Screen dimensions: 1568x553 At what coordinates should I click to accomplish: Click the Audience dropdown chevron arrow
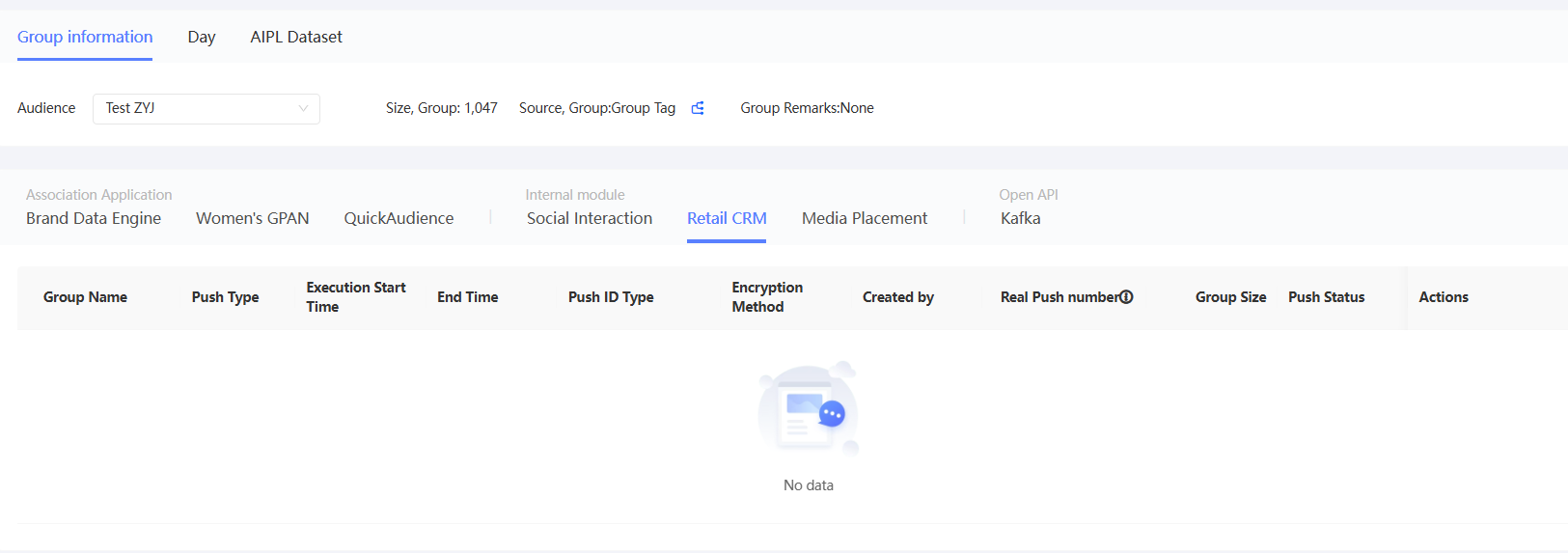[303, 108]
